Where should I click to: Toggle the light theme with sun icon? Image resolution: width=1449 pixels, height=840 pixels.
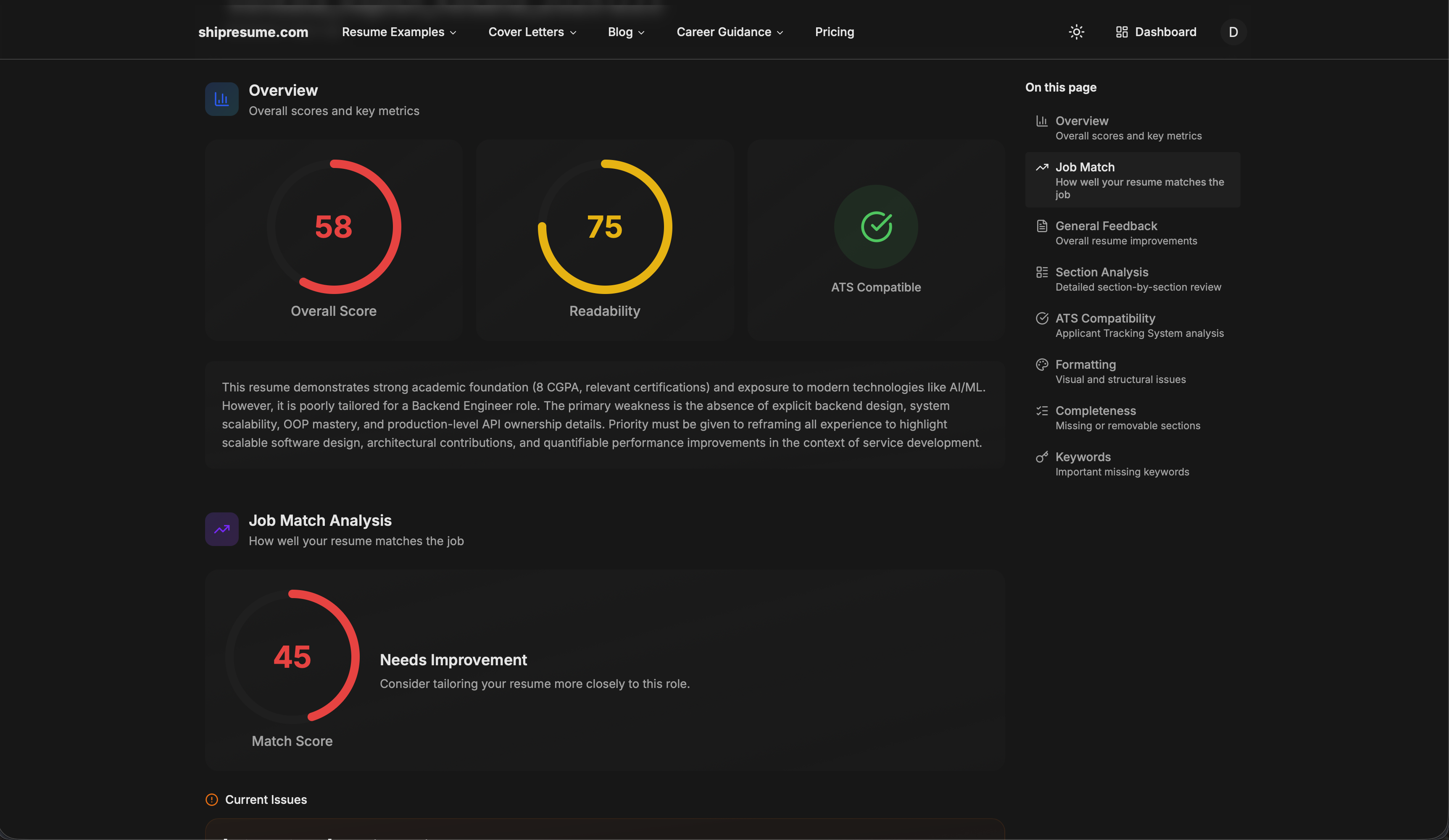(1076, 31)
